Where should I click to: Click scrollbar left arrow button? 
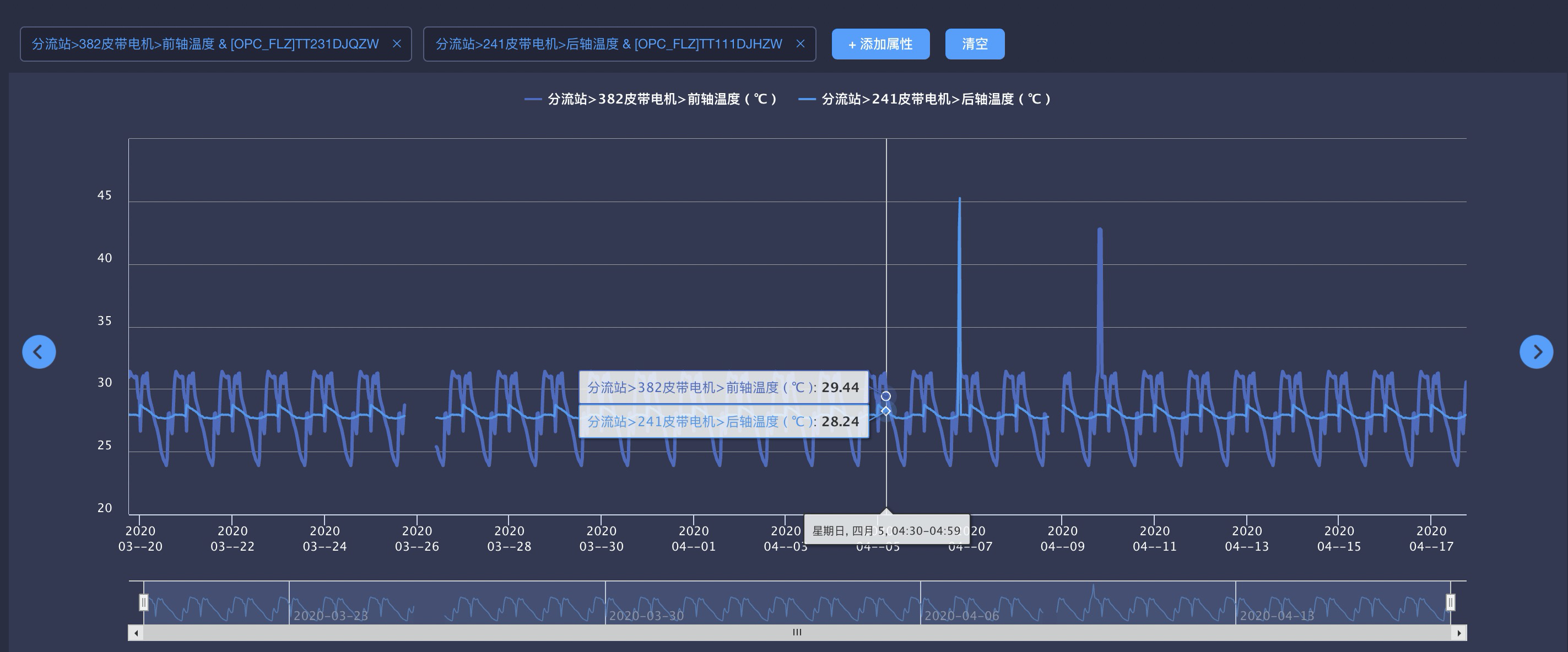tap(136, 633)
